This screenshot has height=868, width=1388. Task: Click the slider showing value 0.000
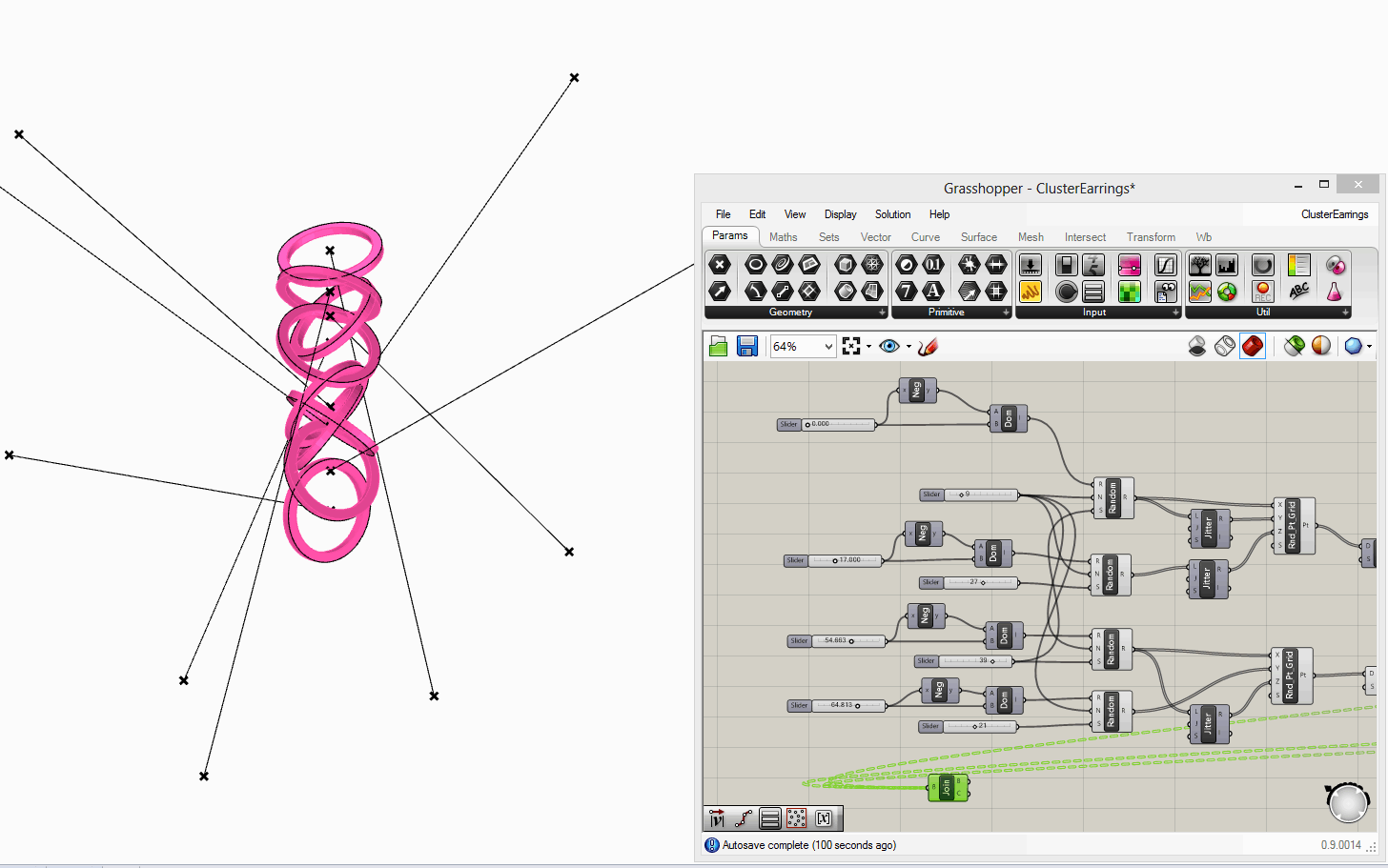(x=826, y=425)
